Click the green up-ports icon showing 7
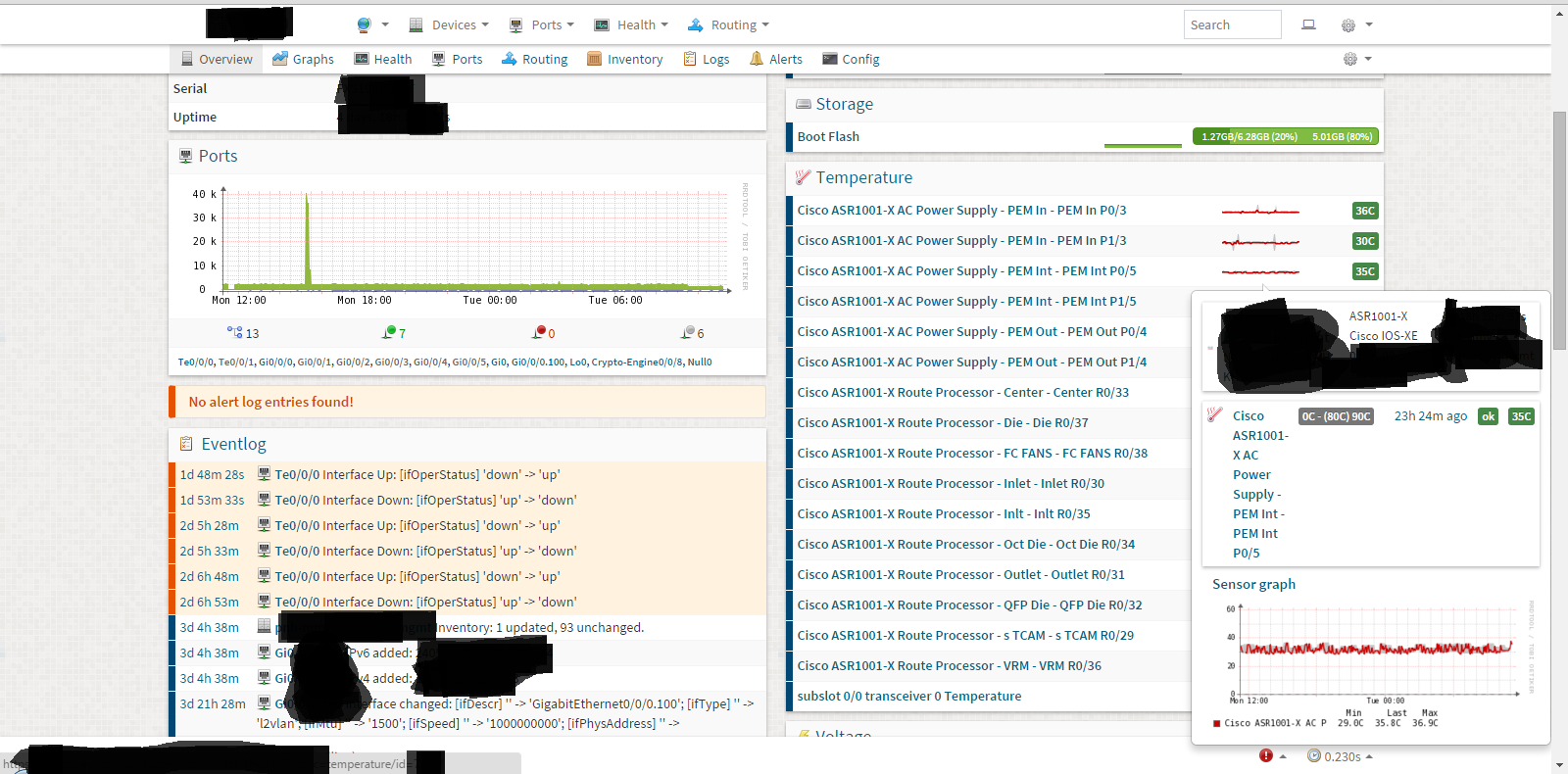The image size is (1568, 774). click(389, 333)
